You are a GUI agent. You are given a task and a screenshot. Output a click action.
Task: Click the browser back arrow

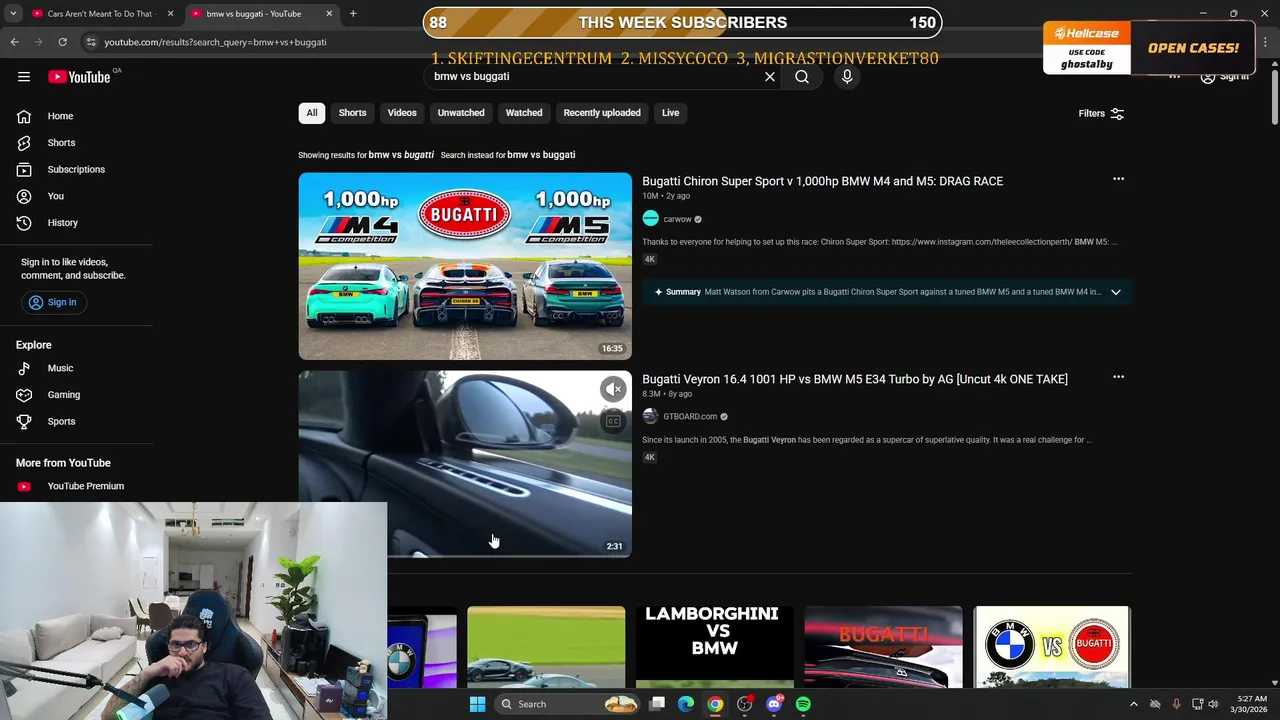click(14, 42)
